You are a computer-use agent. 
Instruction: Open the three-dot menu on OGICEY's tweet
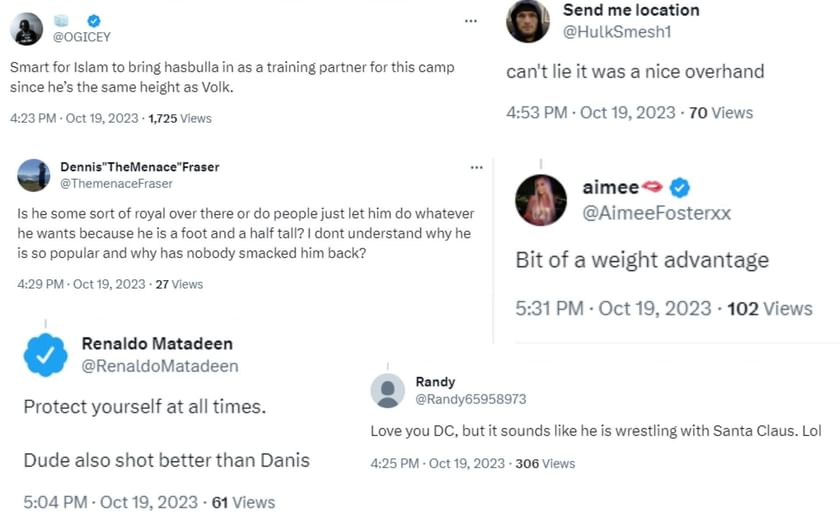[x=471, y=20]
